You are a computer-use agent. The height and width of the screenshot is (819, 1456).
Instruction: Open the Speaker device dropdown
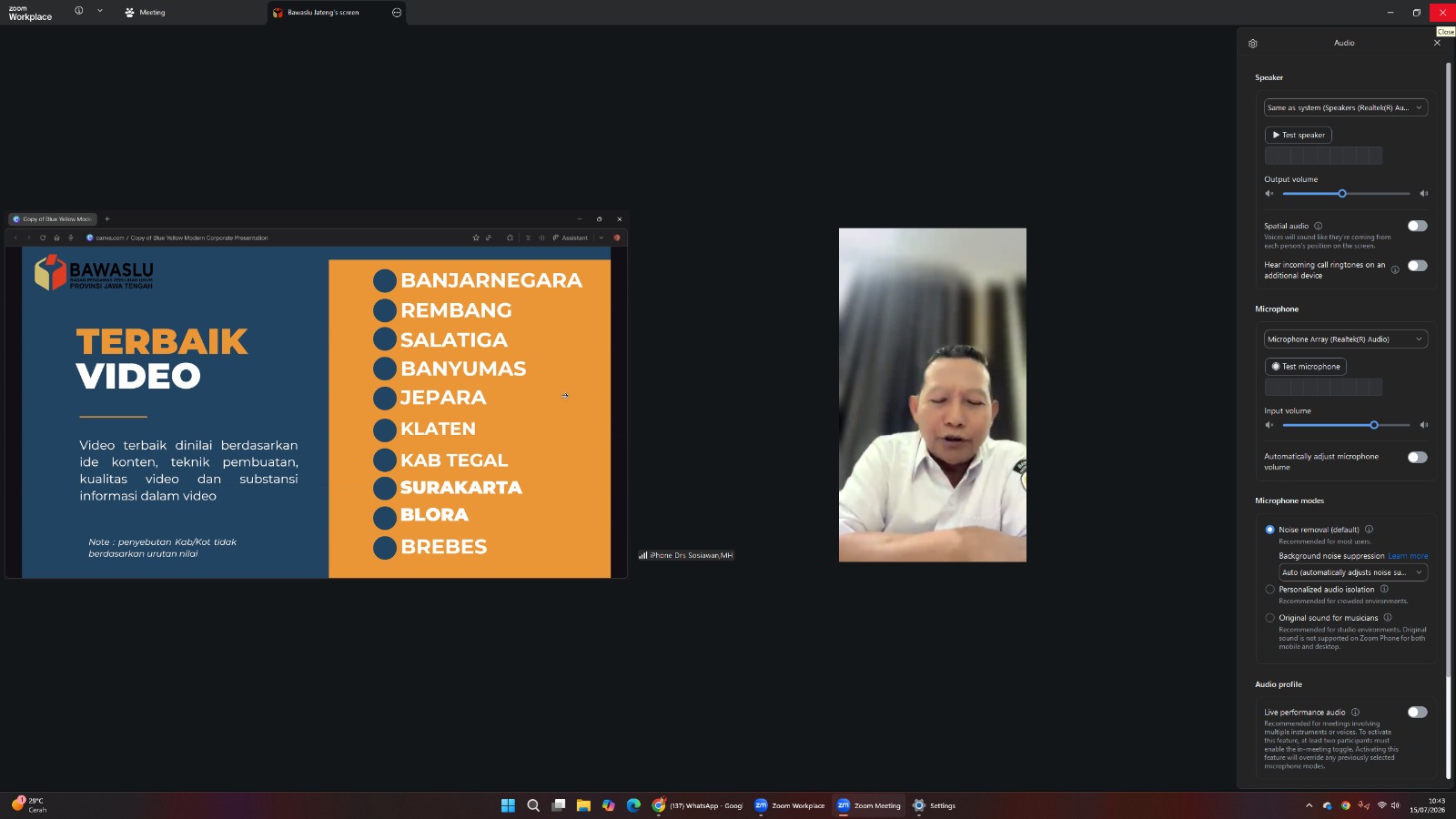point(1345,107)
